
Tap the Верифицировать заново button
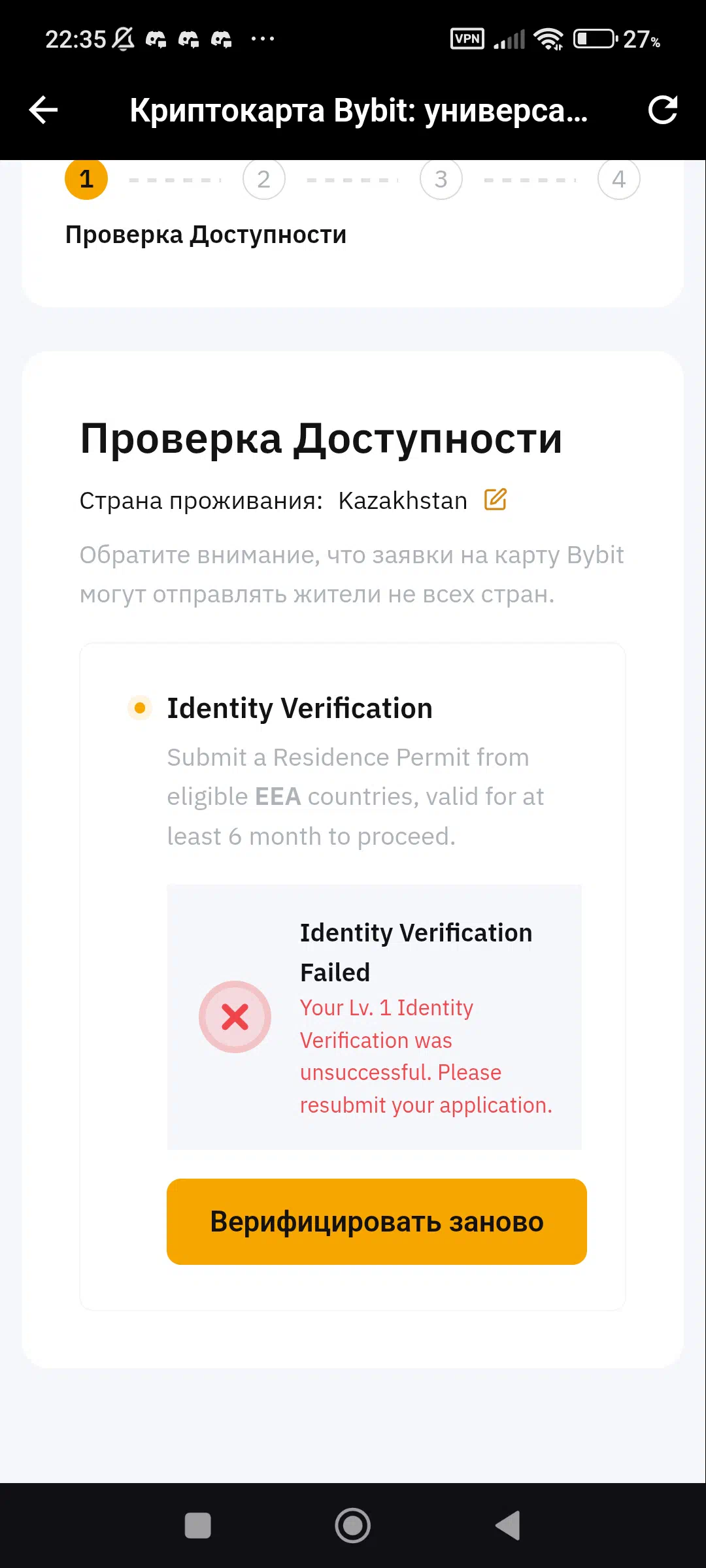(x=377, y=1222)
